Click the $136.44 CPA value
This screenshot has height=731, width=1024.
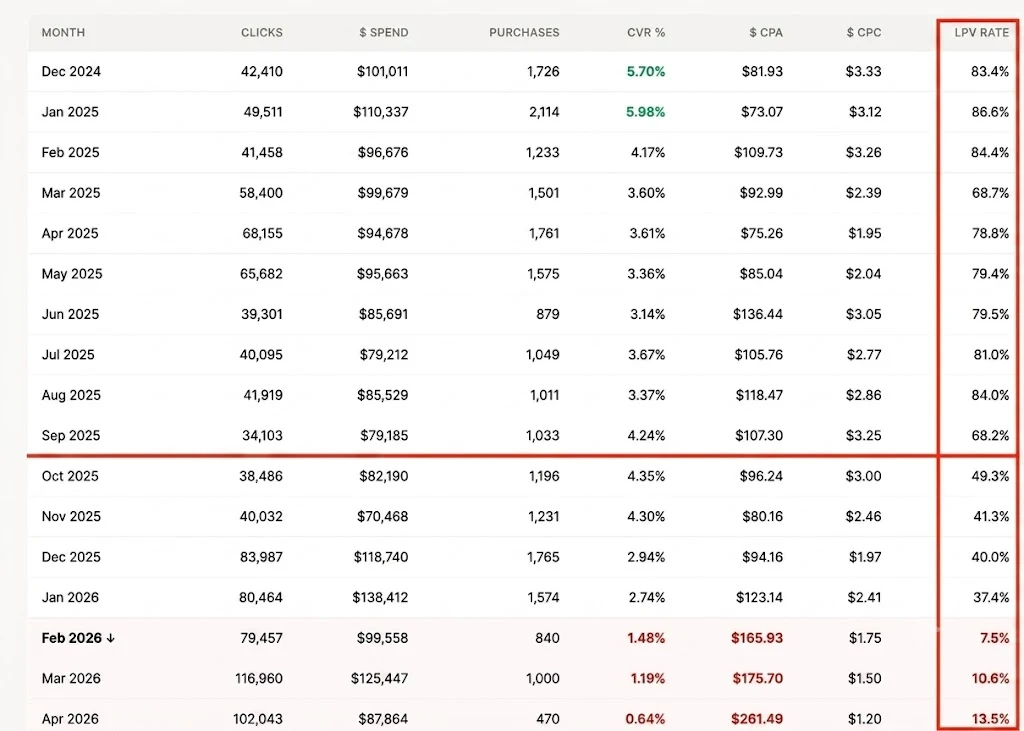tap(758, 315)
